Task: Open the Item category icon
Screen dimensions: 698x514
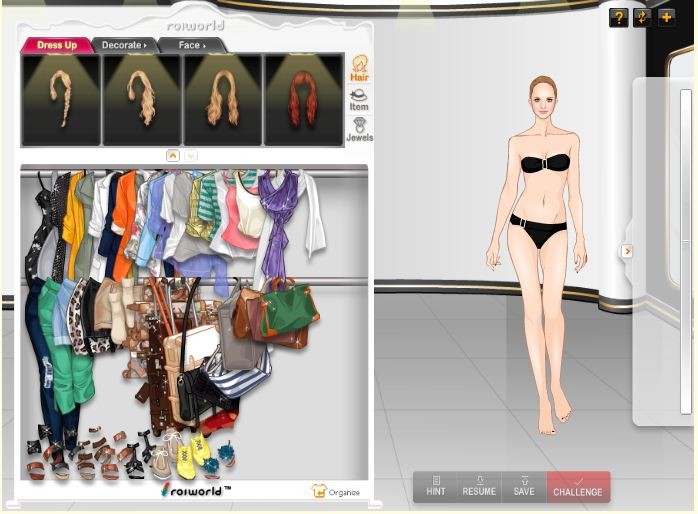Action: point(359,99)
